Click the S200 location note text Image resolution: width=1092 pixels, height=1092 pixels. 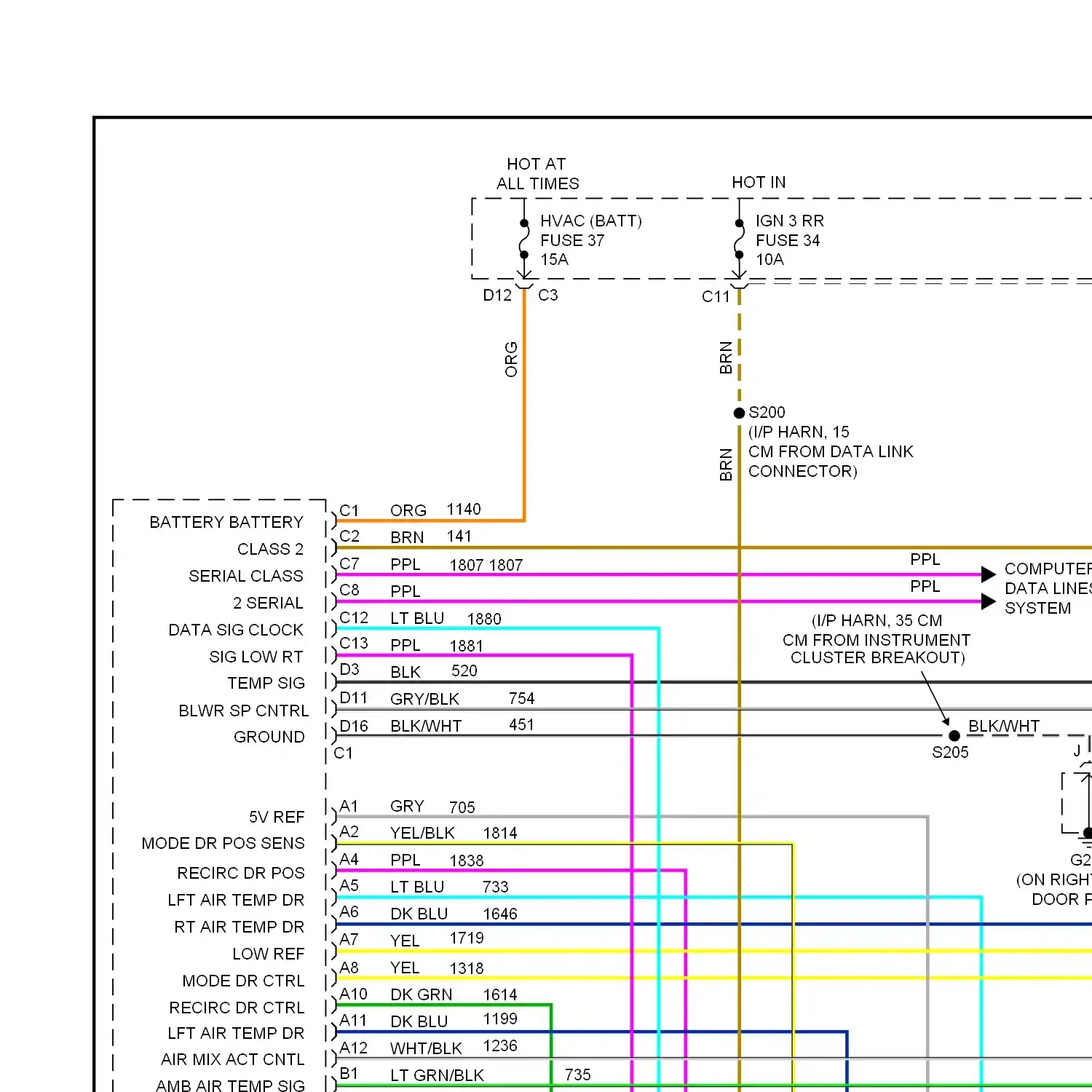(831, 451)
